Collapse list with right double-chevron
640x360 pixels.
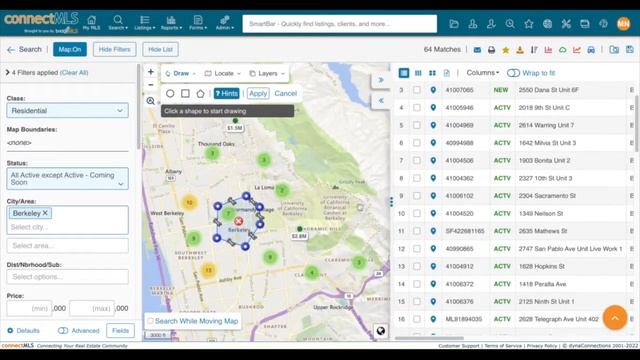pyautogui.click(x=380, y=80)
